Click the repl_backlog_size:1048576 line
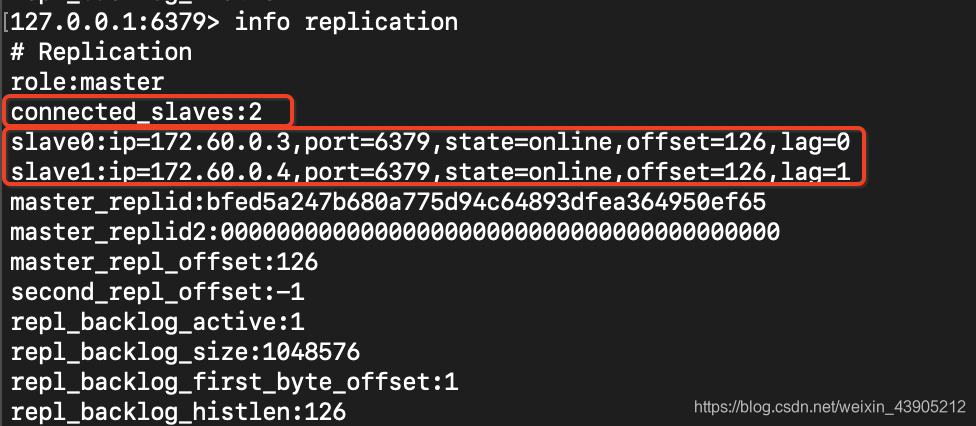Viewport: 976px width, 426px height. [x=185, y=352]
